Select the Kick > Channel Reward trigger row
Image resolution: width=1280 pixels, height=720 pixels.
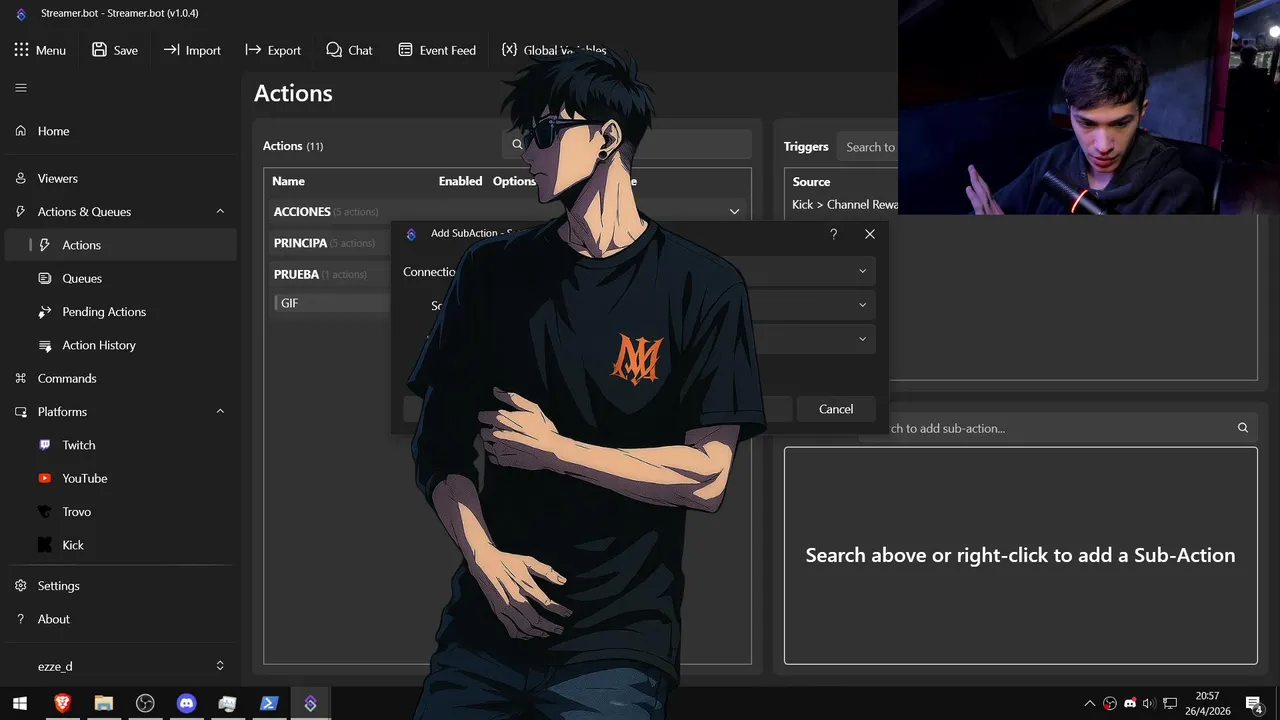coord(844,204)
